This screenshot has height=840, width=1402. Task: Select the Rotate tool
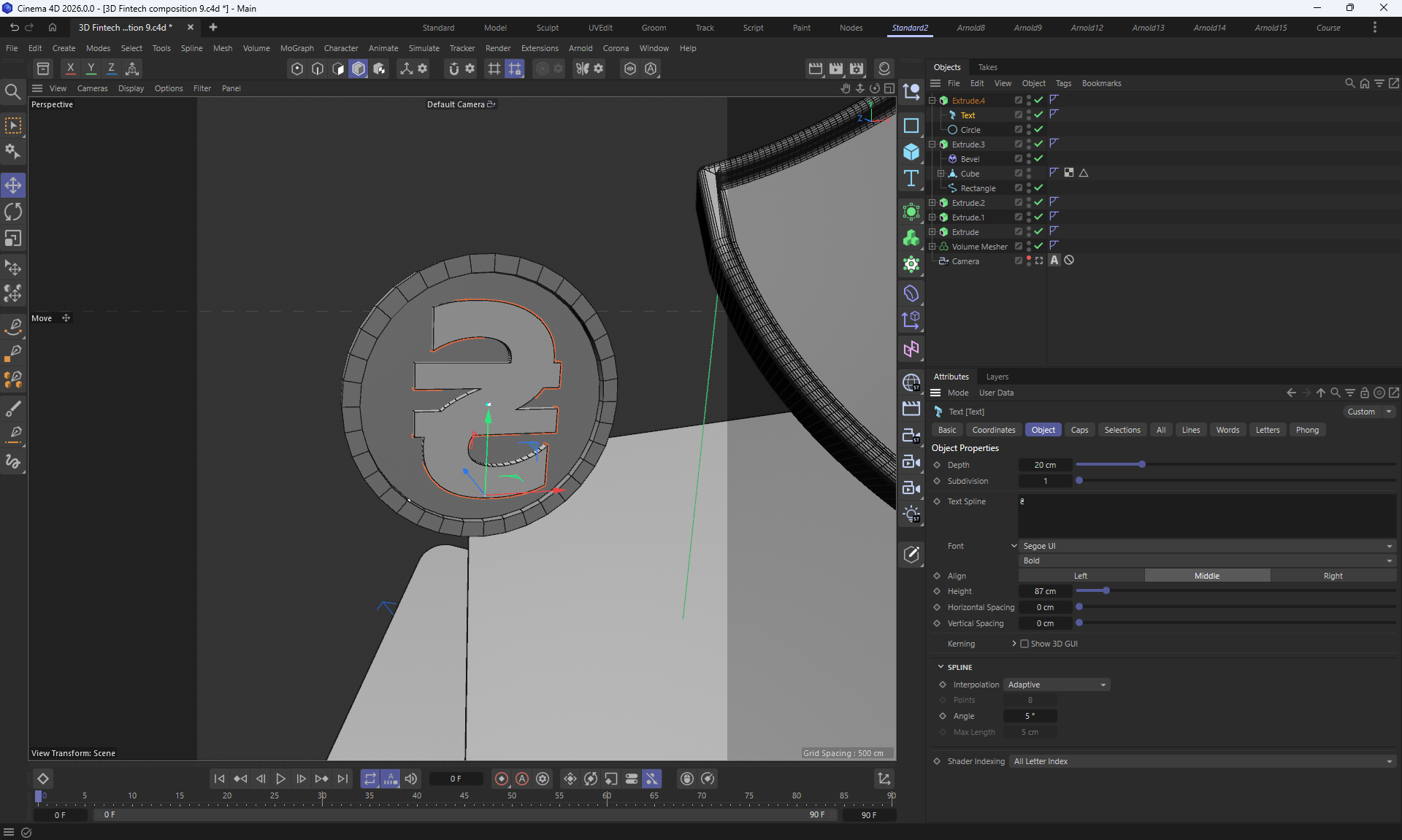click(x=13, y=212)
